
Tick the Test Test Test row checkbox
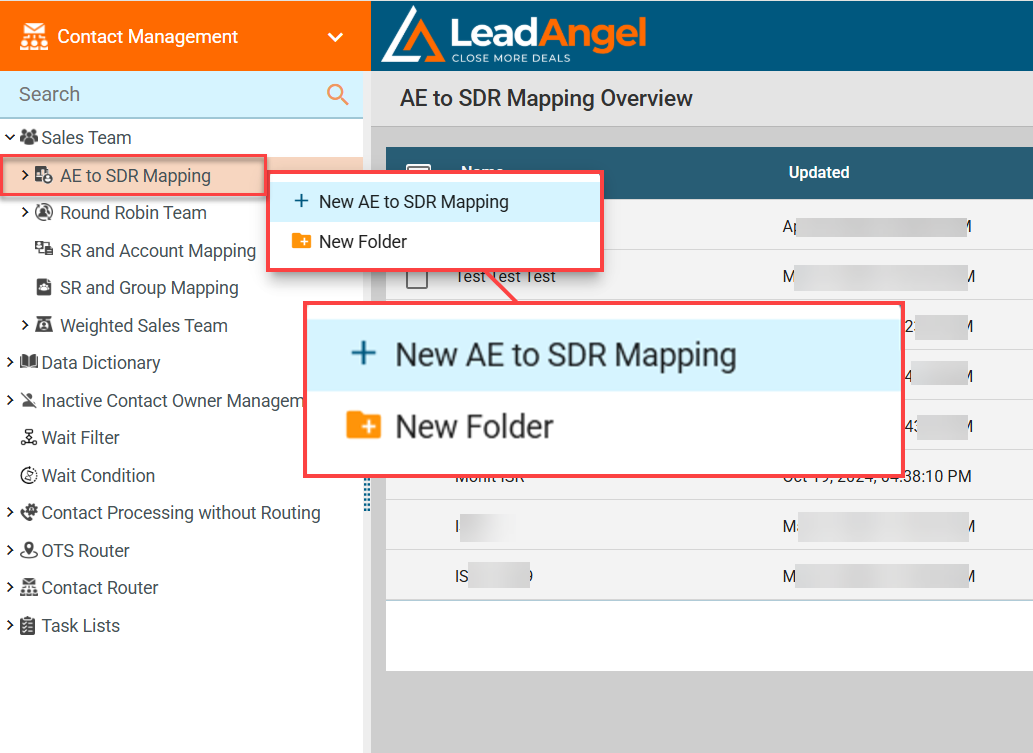(417, 277)
